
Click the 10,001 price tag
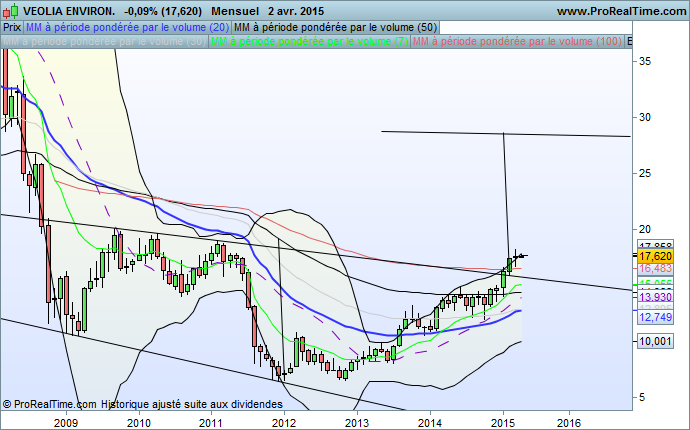click(655, 341)
